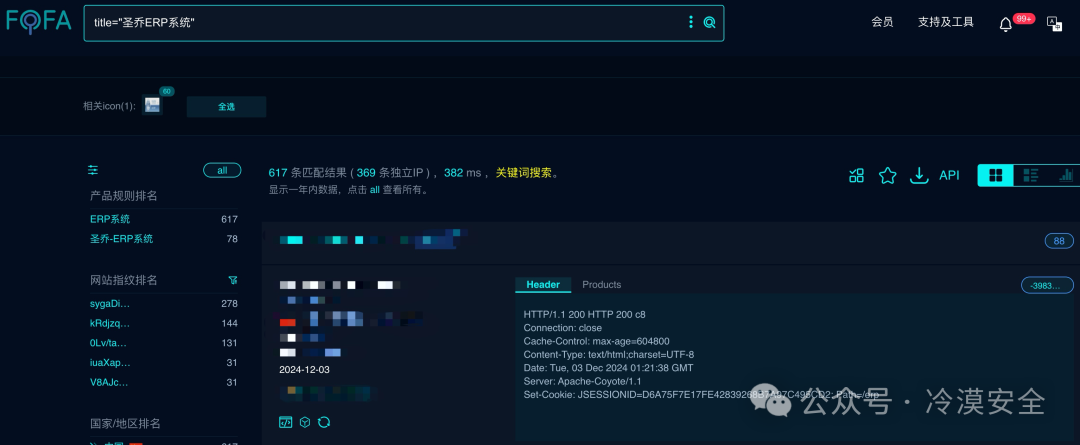Open the notifications bell
Viewport: 1080px width, 445px height.
click(1006, 25)
